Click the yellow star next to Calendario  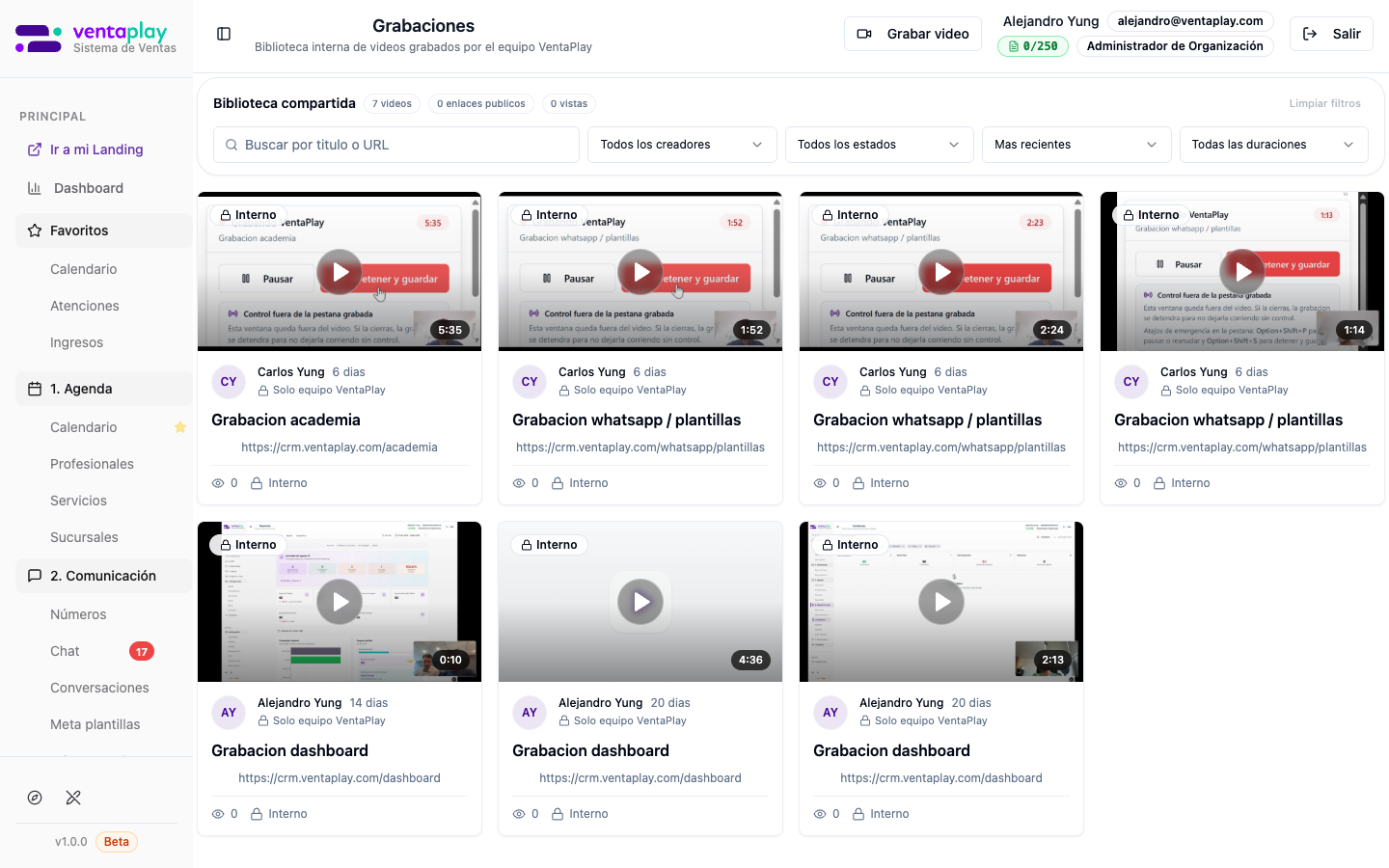coord(180,427)
